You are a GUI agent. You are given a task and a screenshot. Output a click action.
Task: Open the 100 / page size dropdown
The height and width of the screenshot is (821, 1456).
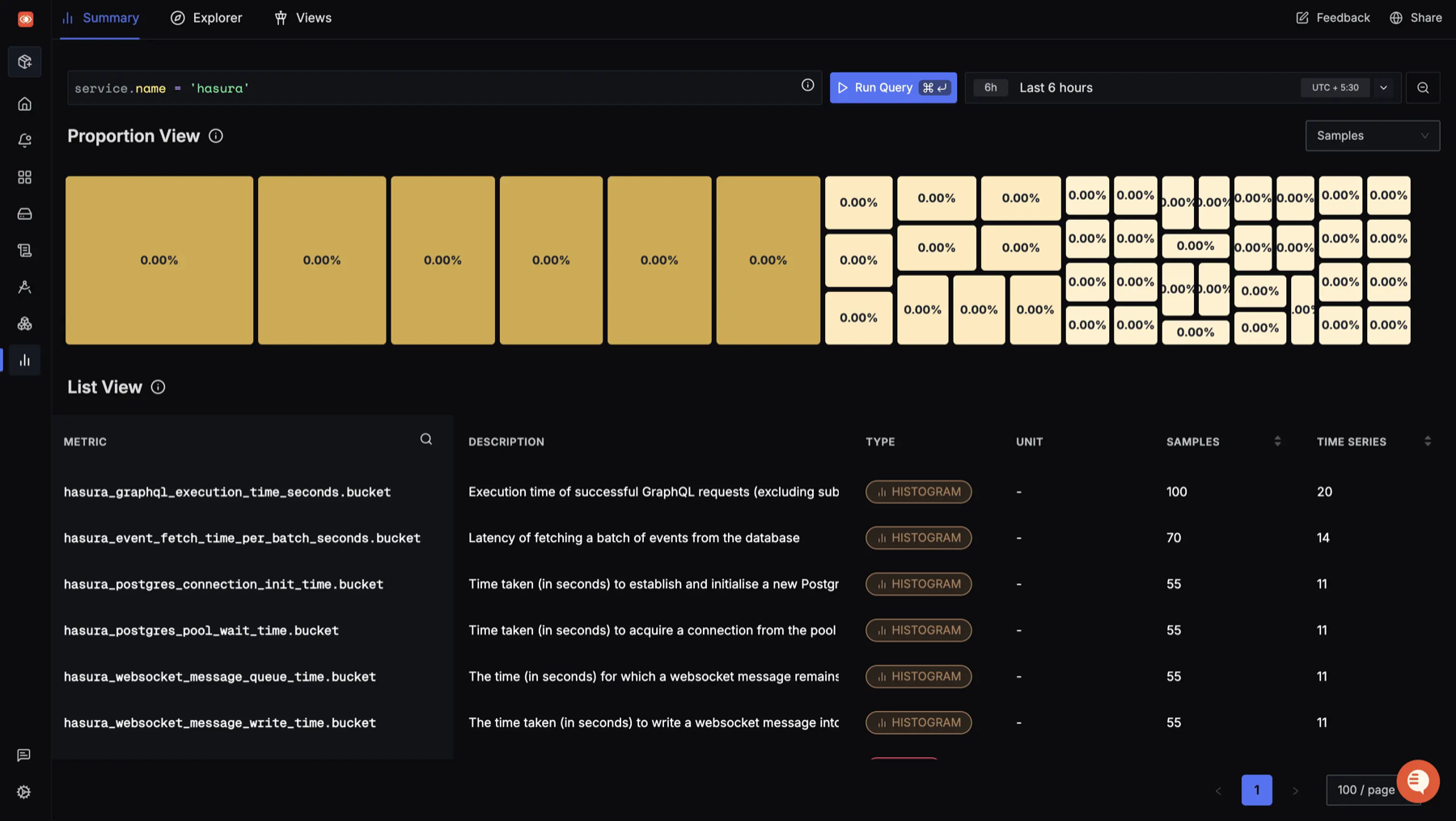[x=1366, y=790]
